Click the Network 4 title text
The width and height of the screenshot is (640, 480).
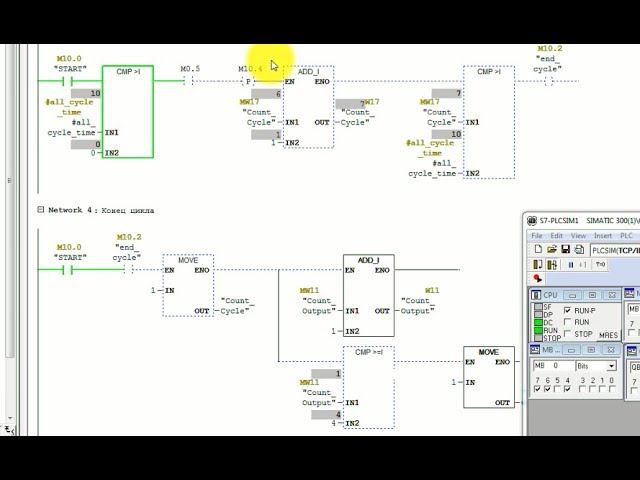[101, 210]
